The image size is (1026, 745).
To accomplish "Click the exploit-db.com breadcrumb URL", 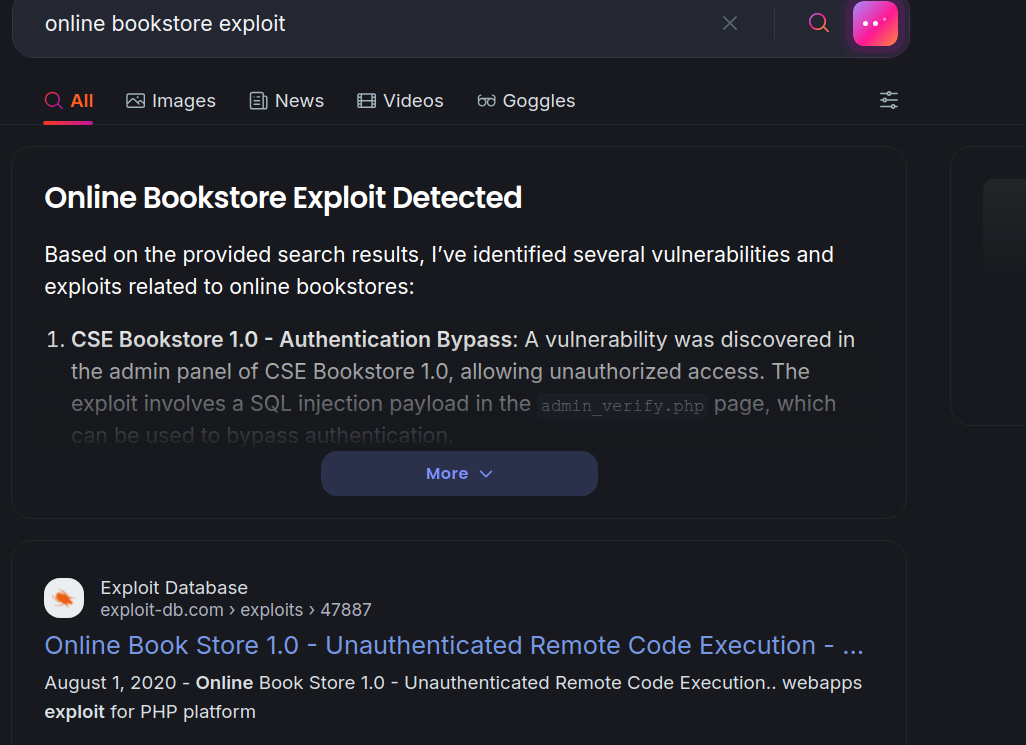I will 236,609.
